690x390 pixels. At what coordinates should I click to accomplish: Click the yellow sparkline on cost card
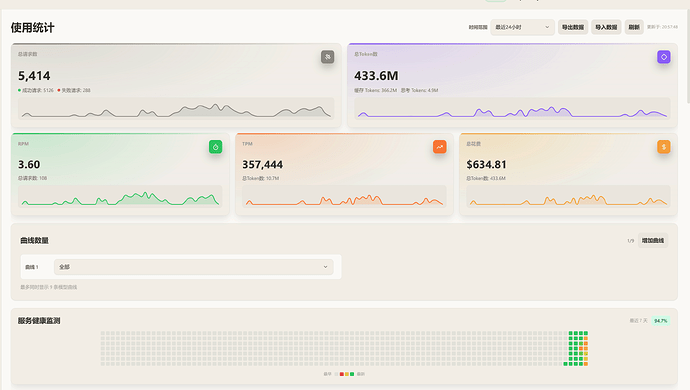click(x=568, y=196)
